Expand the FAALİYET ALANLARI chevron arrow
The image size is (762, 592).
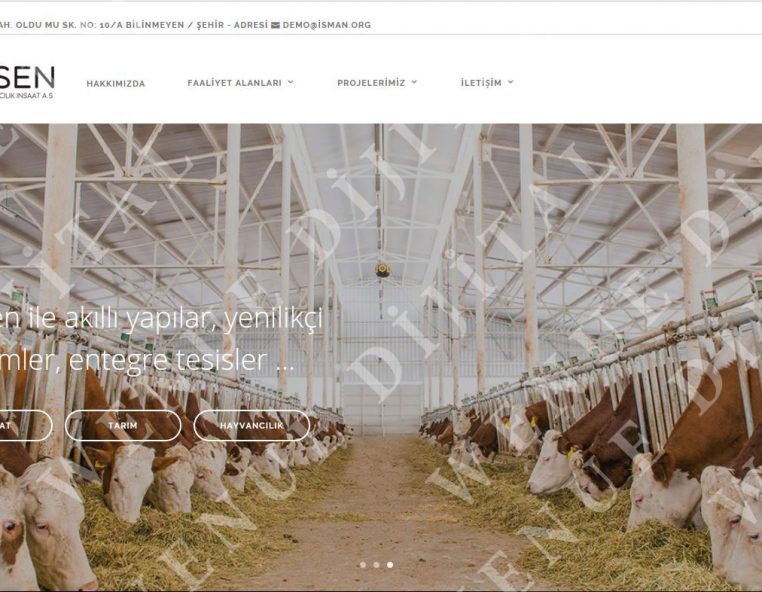[x=290, y=82]
